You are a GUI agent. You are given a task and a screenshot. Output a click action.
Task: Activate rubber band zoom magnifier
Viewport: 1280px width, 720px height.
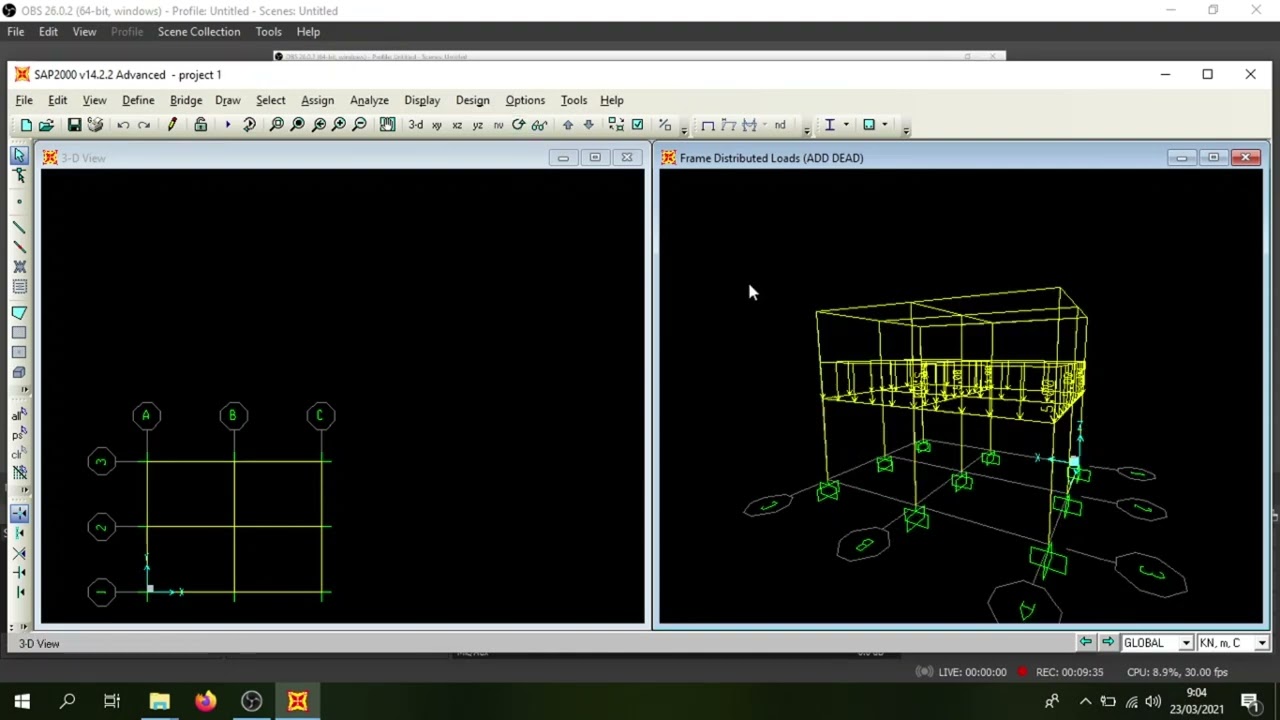[x=277, y=125]
